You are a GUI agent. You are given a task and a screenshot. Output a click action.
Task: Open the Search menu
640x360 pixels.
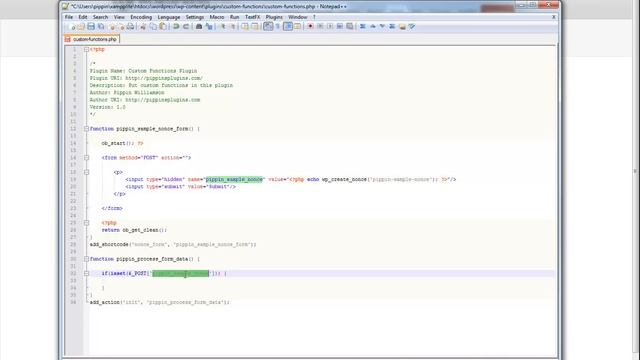(100, 17)
